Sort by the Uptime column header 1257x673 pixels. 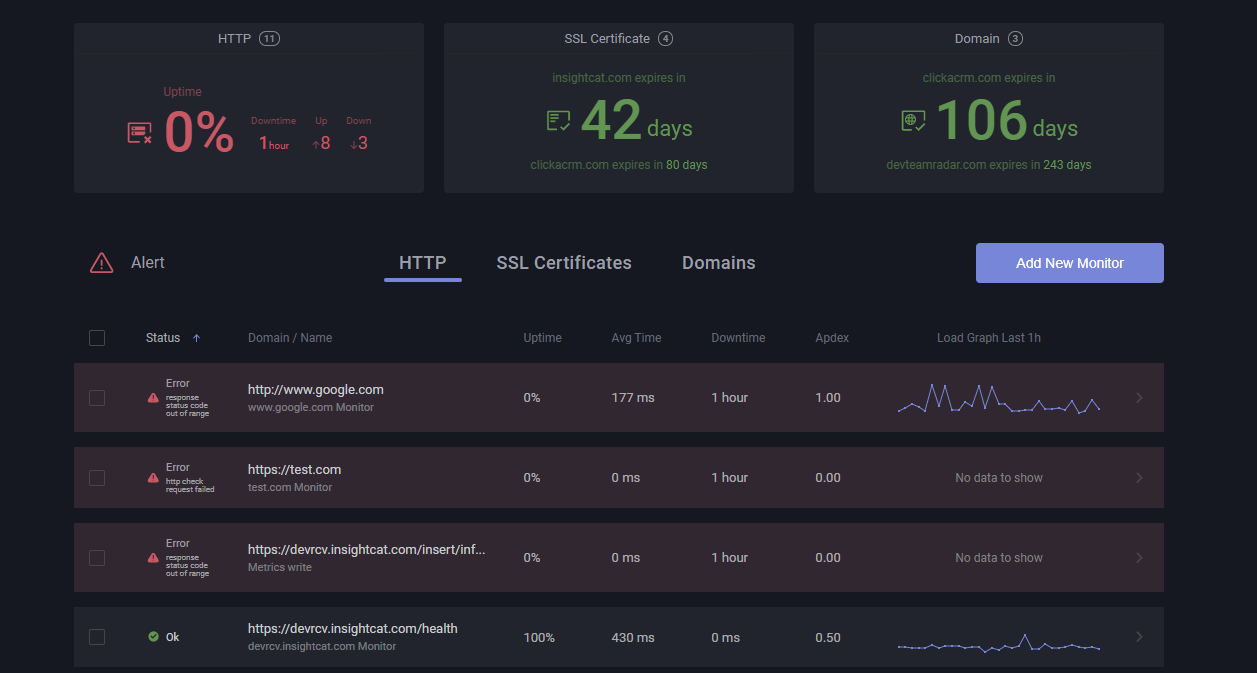click(x=542, y=338)
